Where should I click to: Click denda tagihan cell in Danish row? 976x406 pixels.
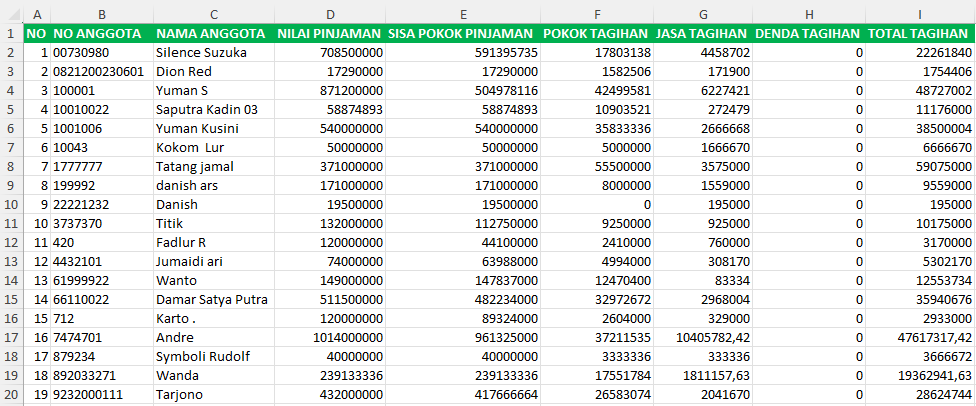click(x=809, y=204)
